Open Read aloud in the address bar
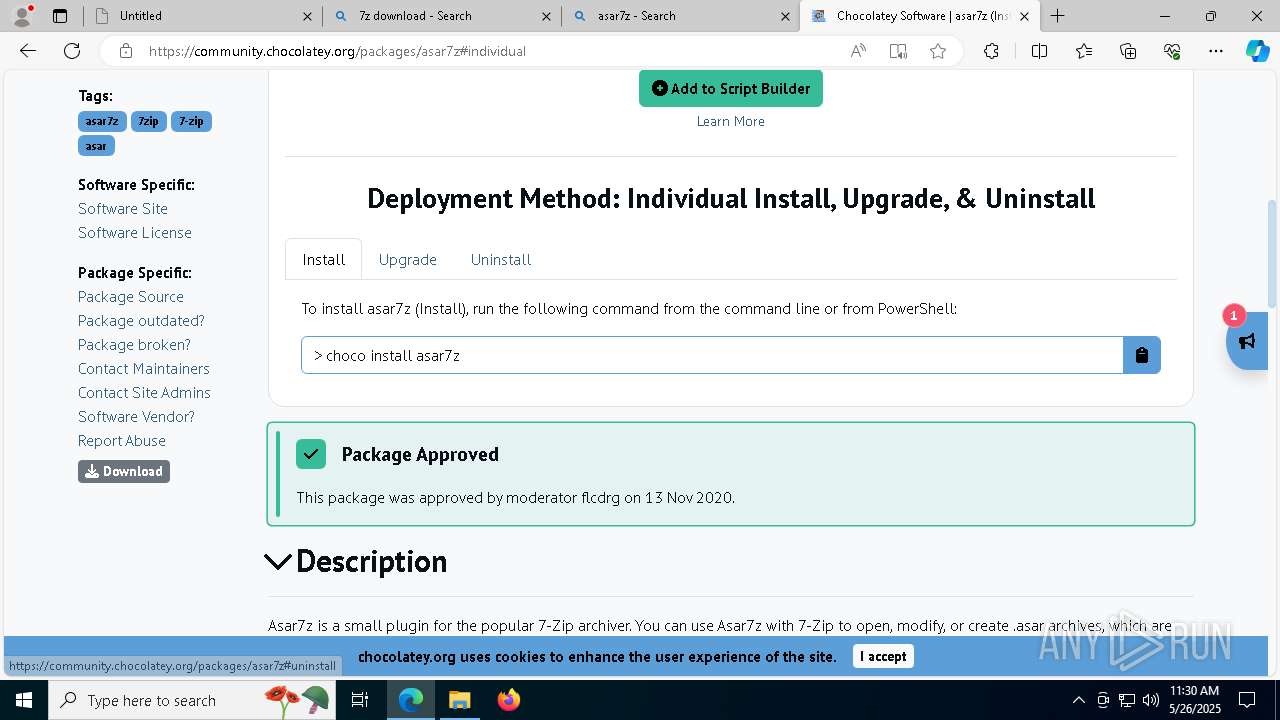The height and width of the screenshot is (720, 1280). coord(858,51)
